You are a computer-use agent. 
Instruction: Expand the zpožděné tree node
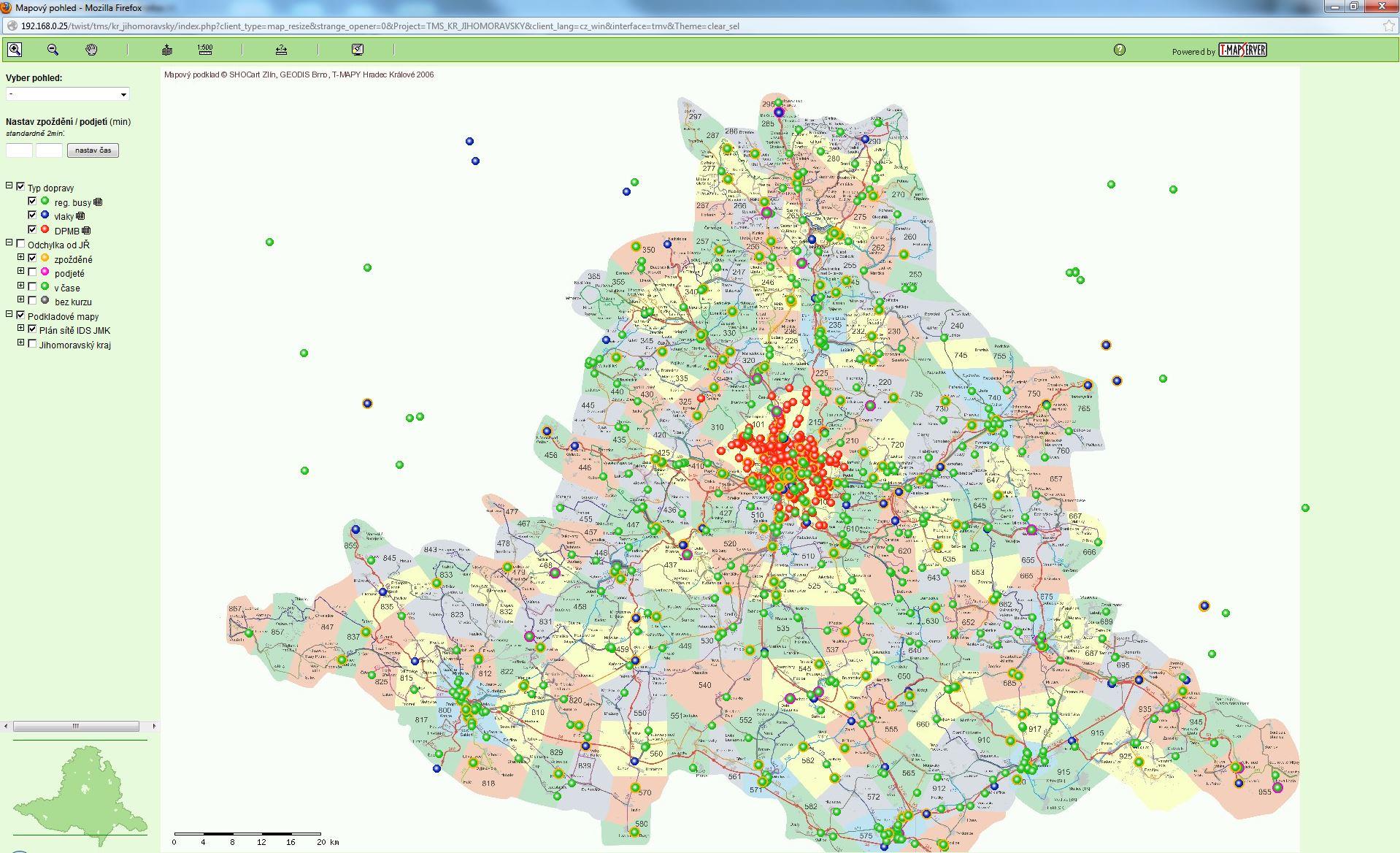21,257
